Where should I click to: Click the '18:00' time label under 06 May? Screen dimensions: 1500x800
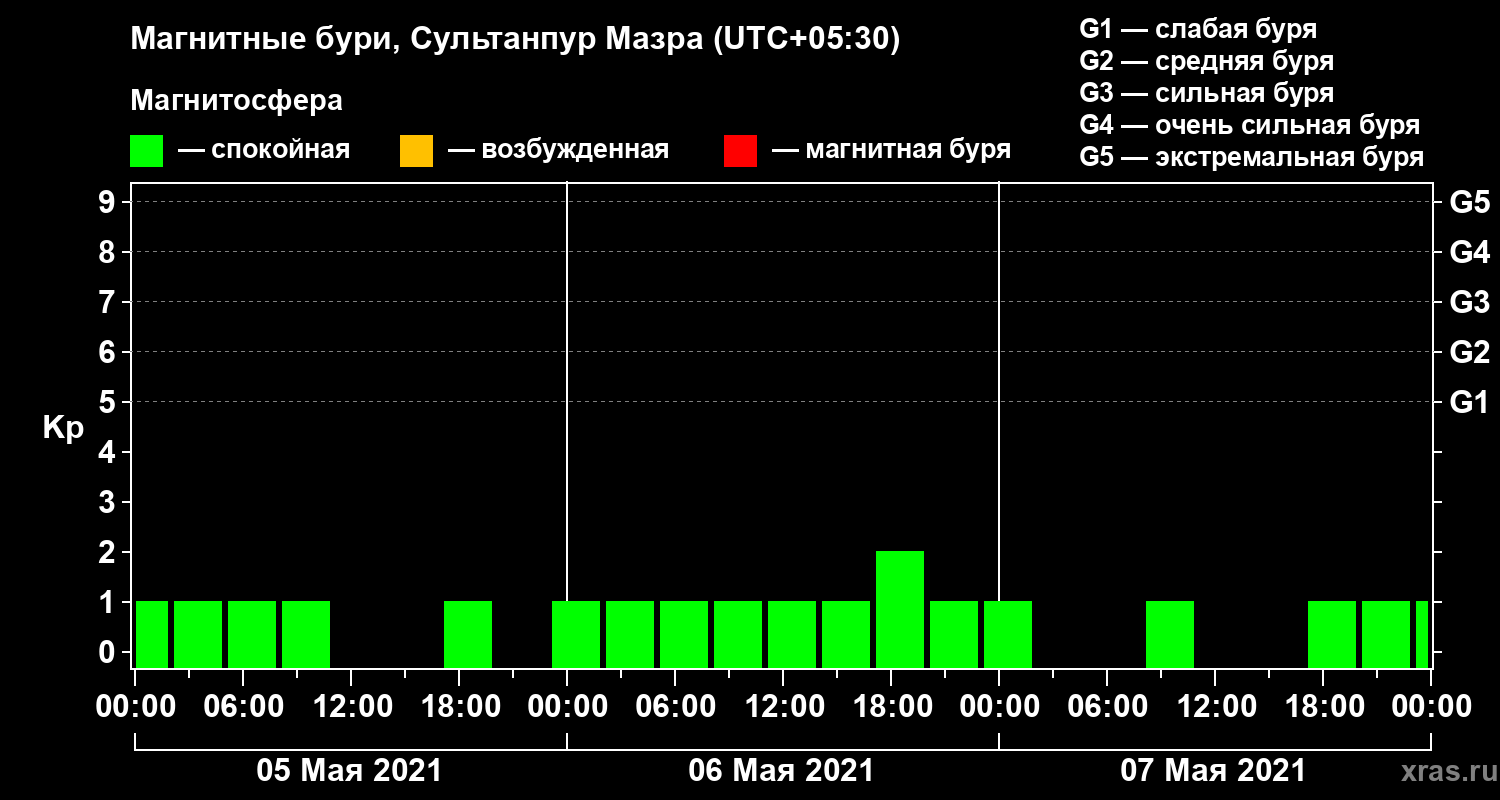click(x=892, y=707)
